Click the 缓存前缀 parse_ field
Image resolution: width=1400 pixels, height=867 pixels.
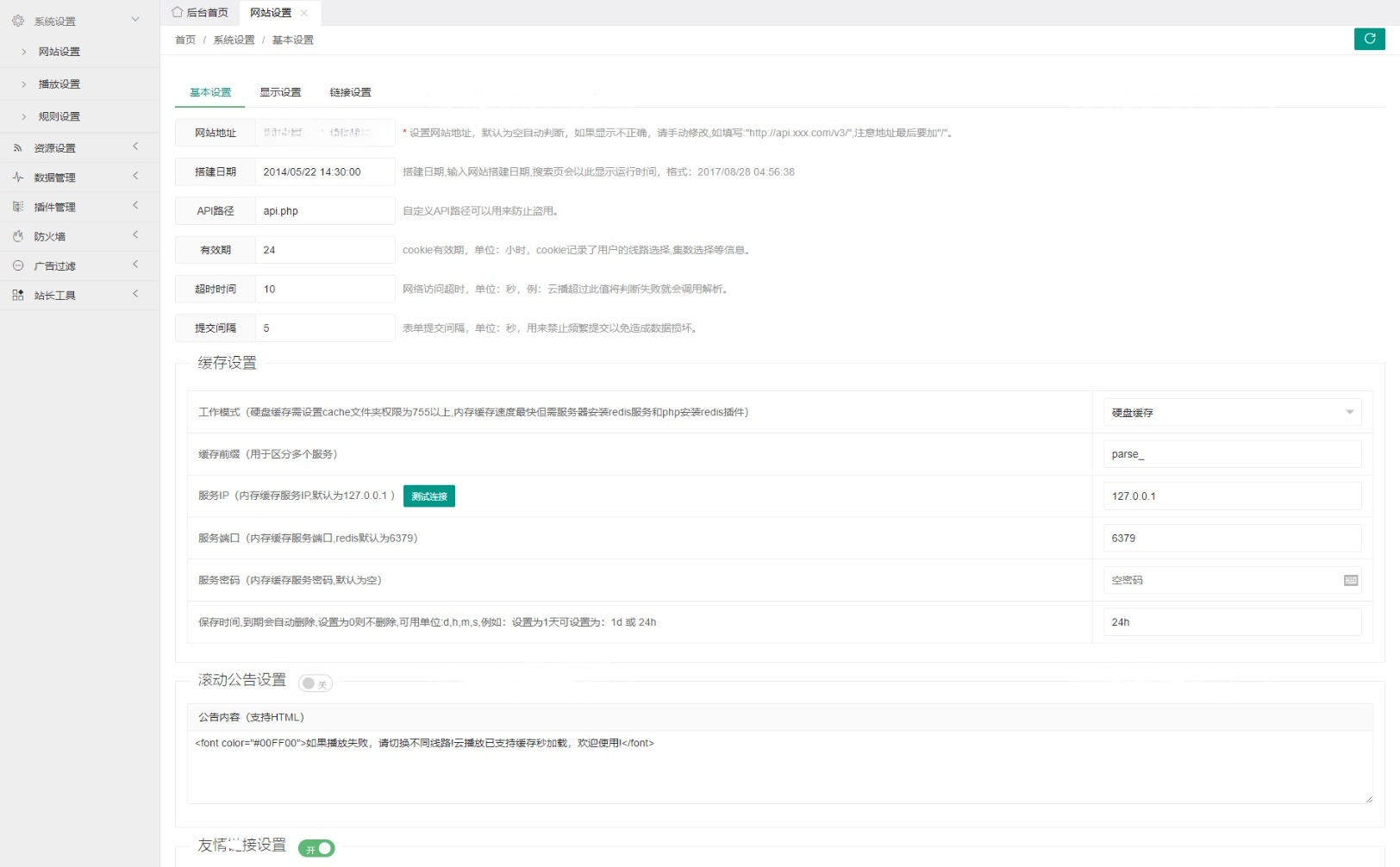click(1233, 454)
